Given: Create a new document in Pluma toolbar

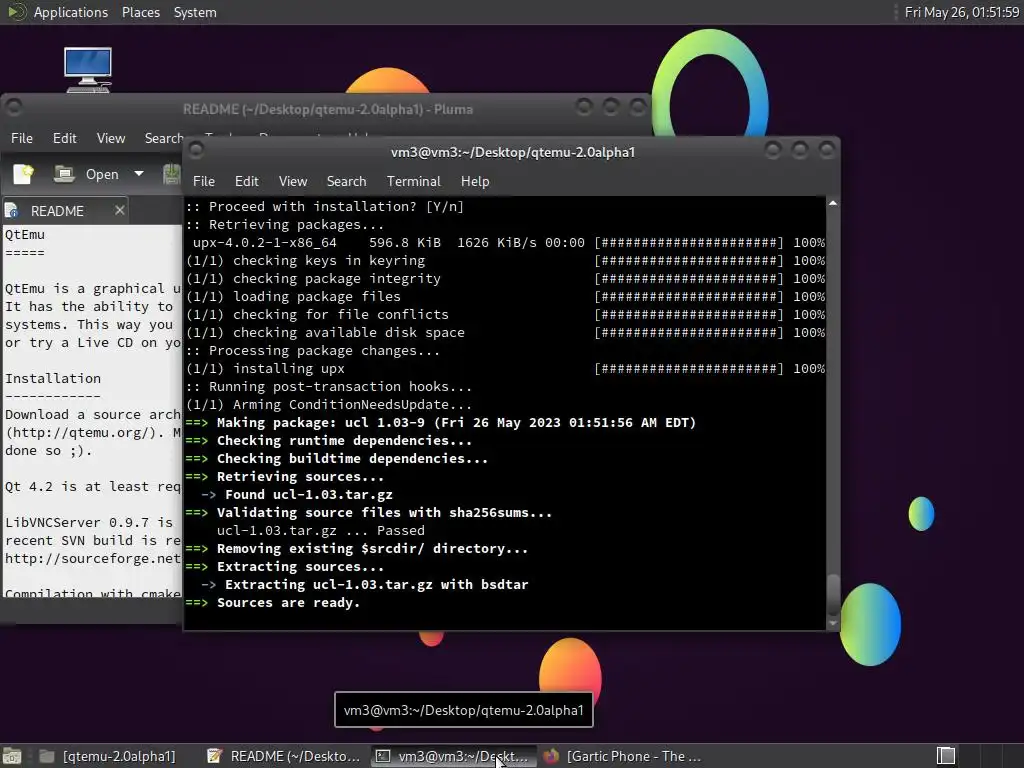Looking at the screenshot, I should pyautogui.click(x=24, y=174).
